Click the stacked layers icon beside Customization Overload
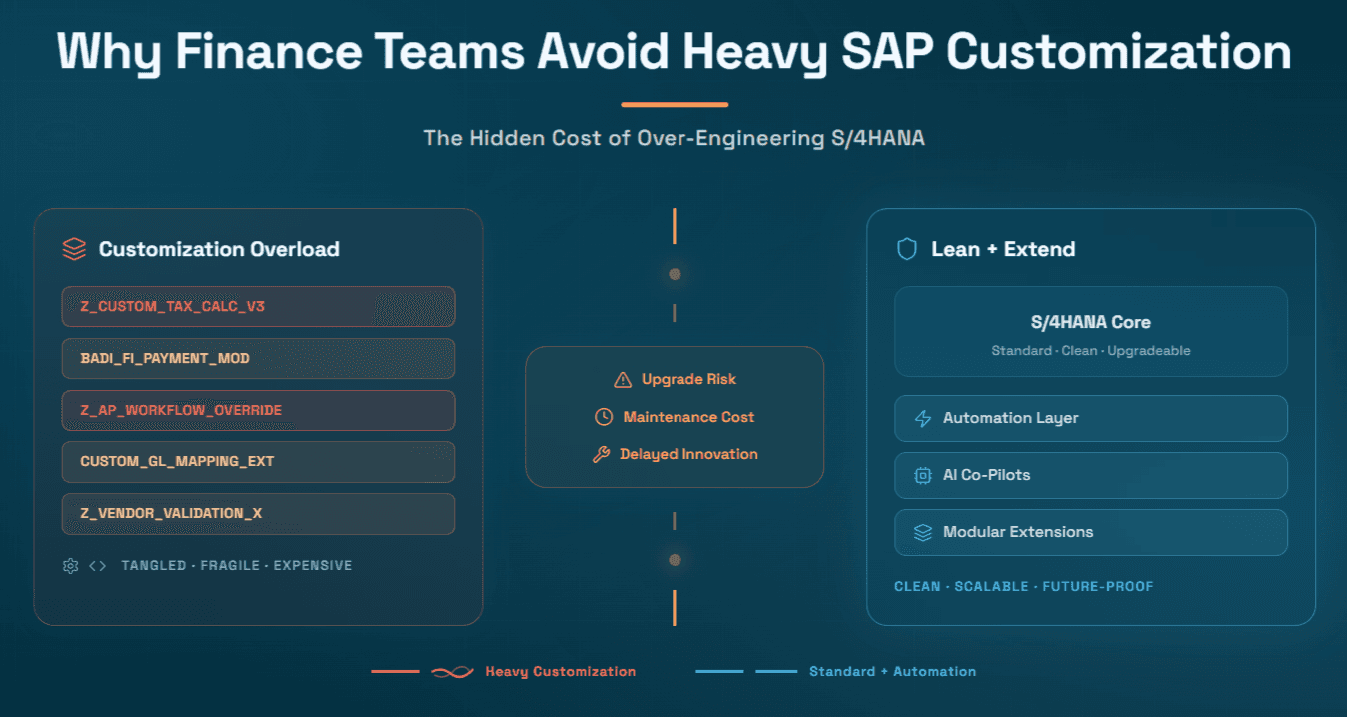Image resolution: width=1347 pixels, height=717 pixels. 74,249
